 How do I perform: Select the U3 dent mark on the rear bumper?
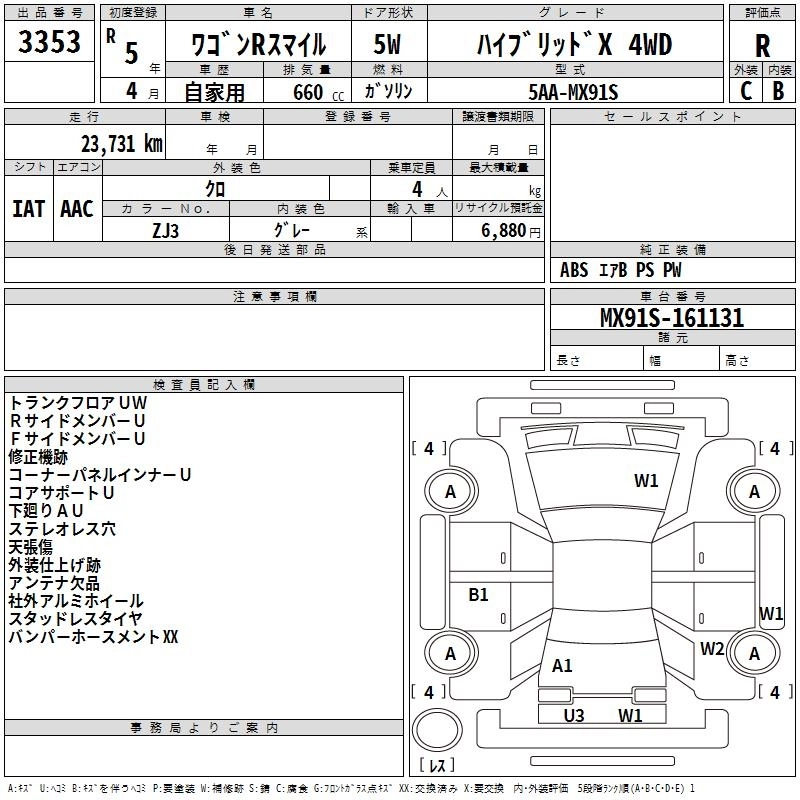pos(574,715)
